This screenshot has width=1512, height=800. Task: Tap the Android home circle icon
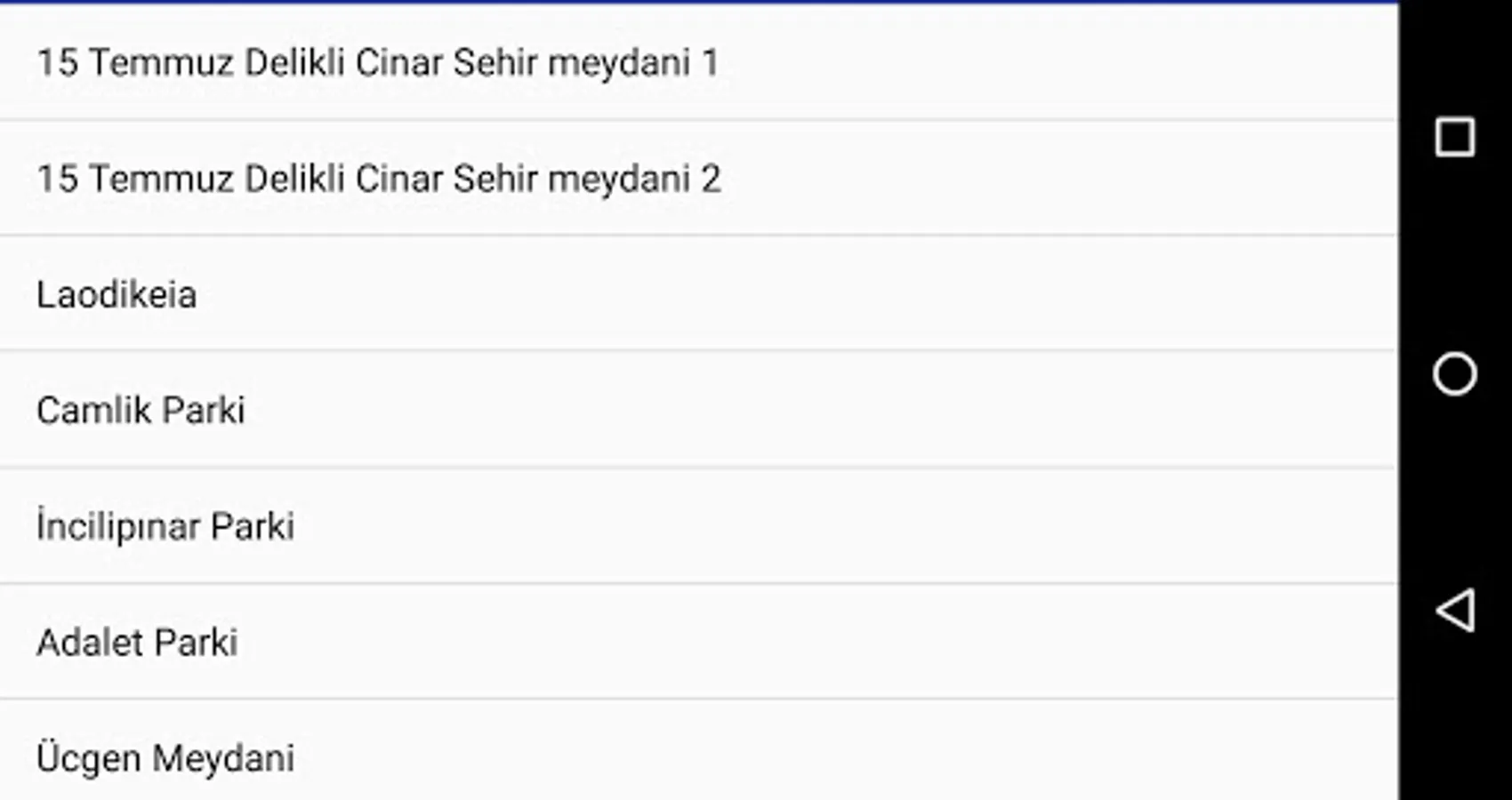pyautogui.click(x=1455, y=373)
